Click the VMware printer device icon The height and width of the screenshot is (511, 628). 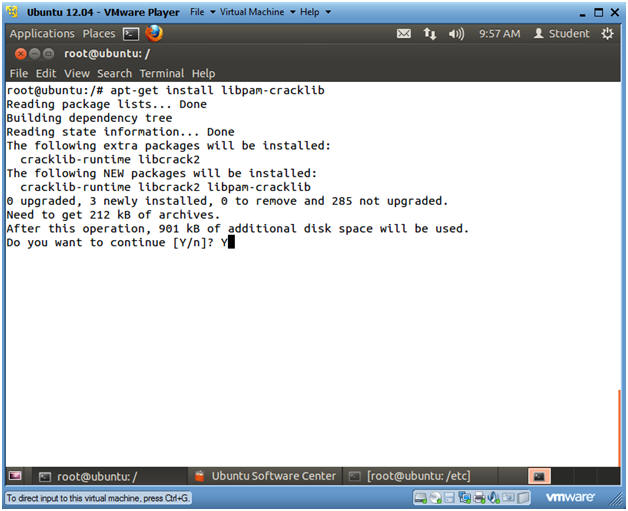[479, 498]
